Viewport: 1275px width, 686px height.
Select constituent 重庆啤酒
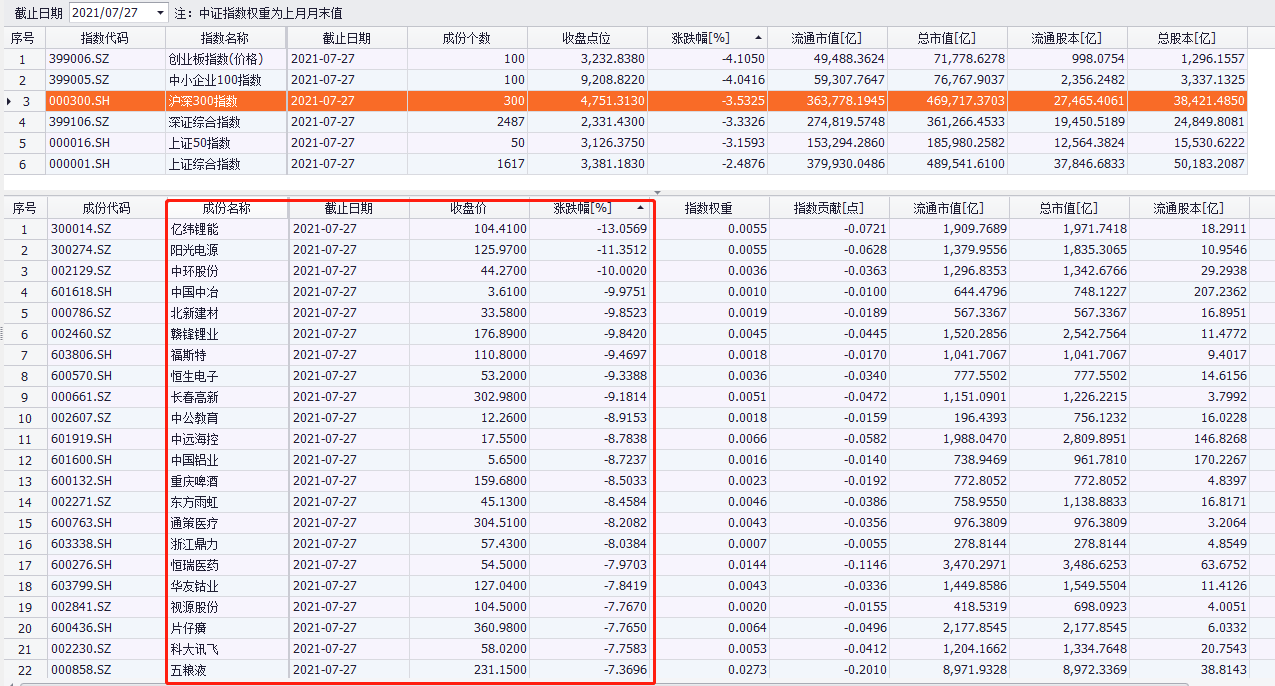coord(194,481)
